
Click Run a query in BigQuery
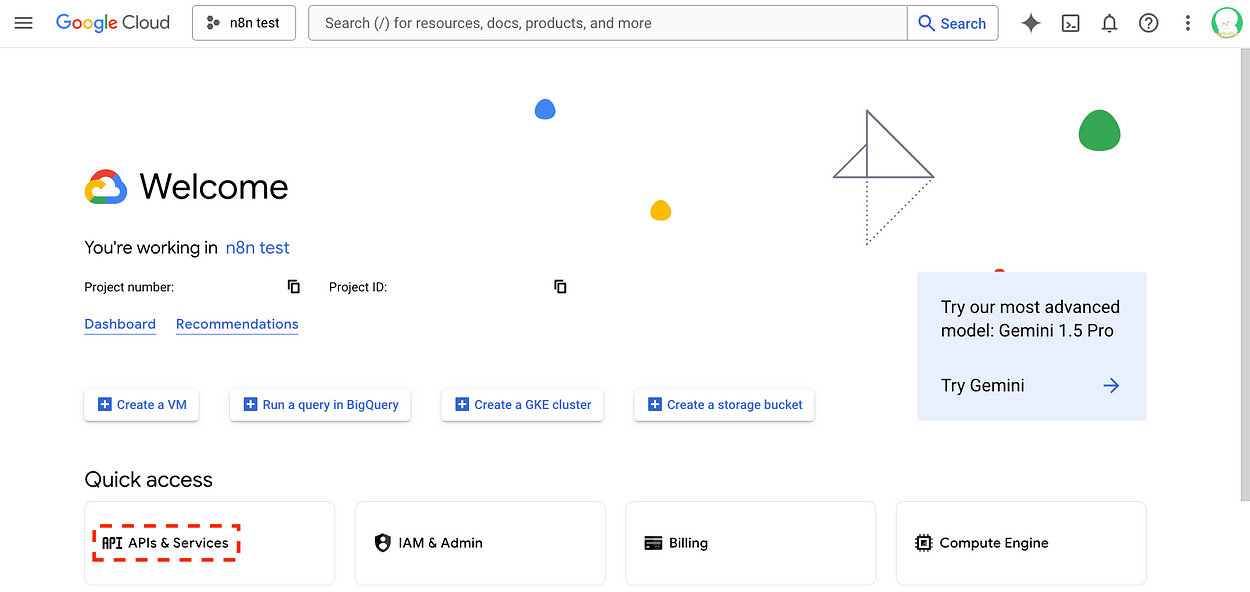click(320, 405)
